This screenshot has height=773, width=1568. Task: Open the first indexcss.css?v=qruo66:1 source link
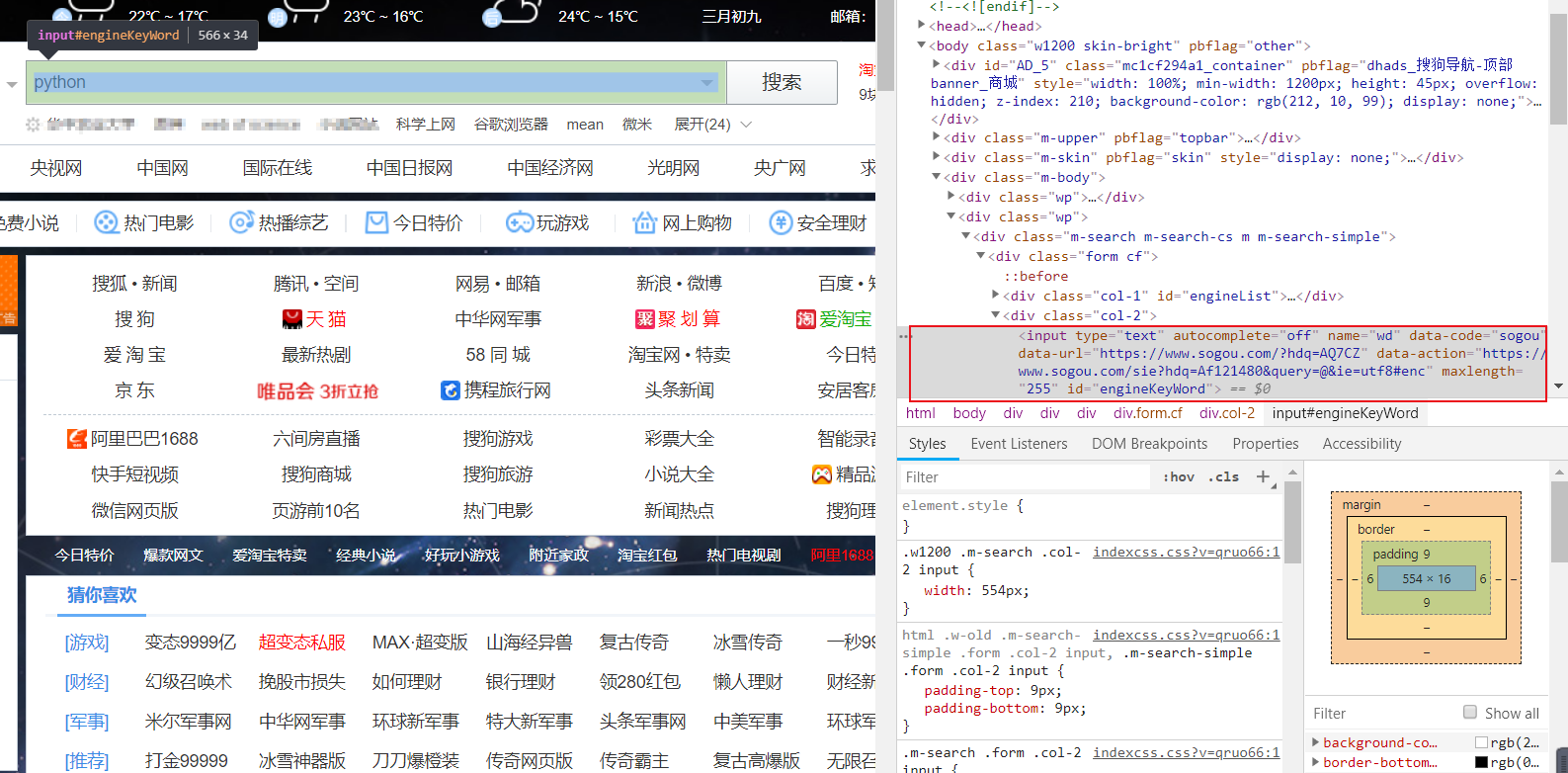pos(1186,553)
